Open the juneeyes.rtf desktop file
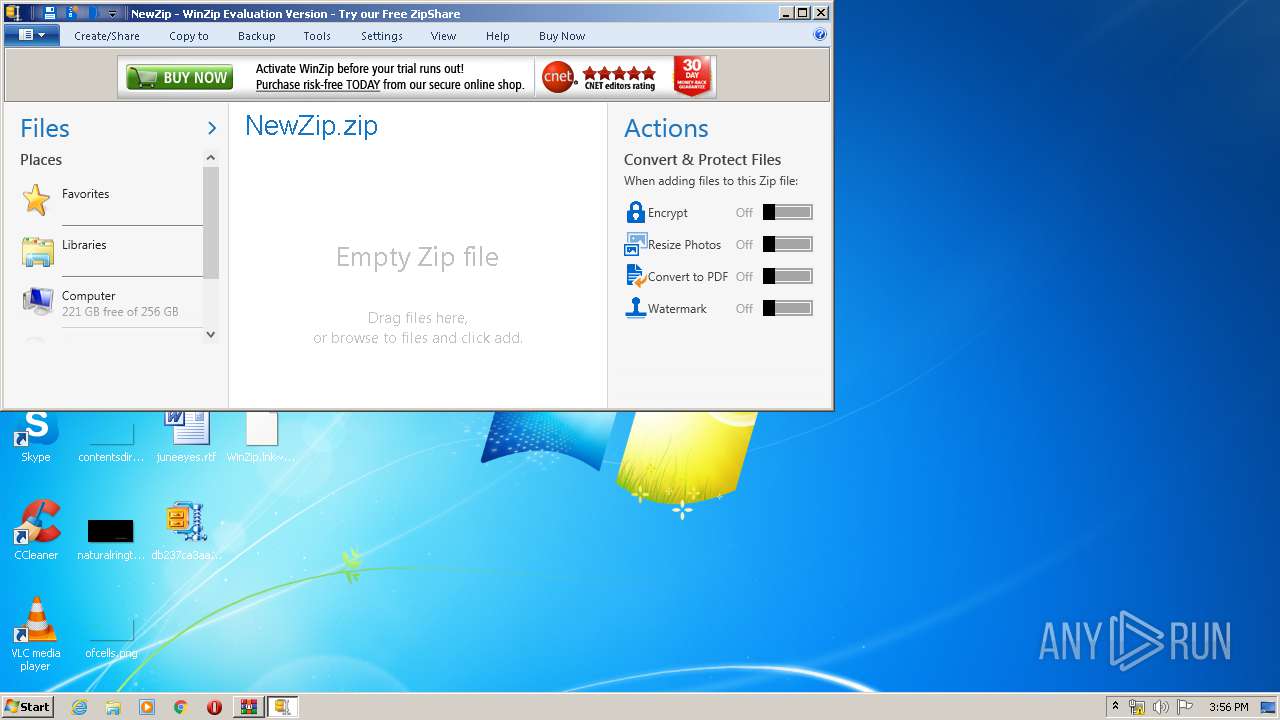1280x720 pixels. [186, 436]
